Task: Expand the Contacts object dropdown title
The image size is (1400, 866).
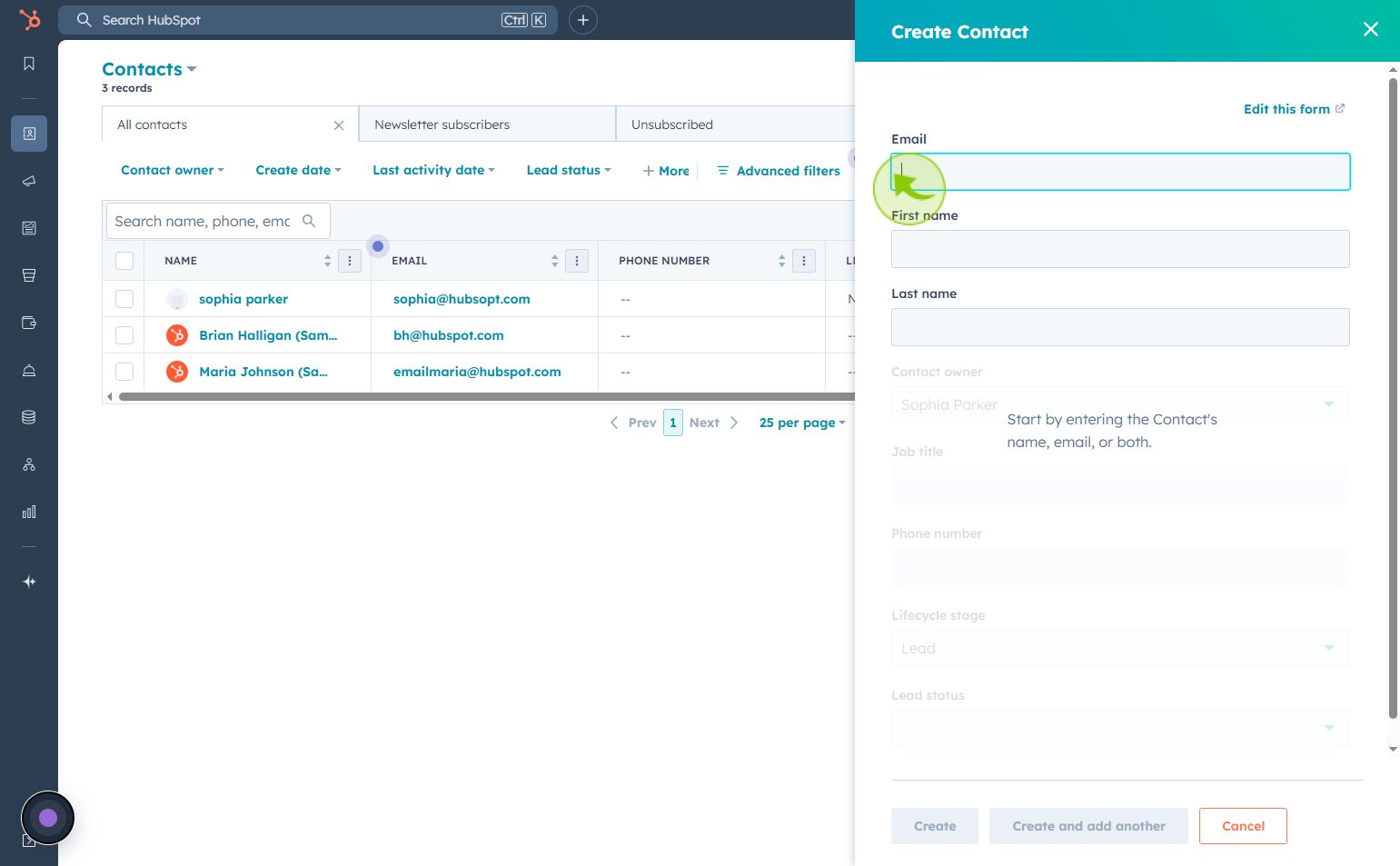Action: (149, 69)
